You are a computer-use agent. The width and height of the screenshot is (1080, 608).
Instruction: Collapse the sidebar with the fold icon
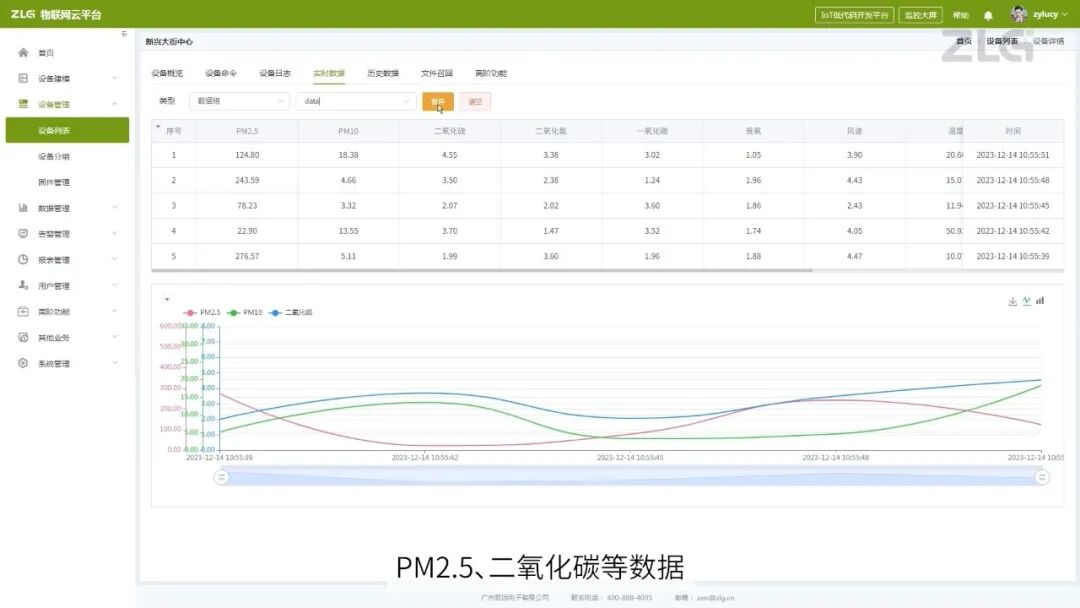[124, 34]
